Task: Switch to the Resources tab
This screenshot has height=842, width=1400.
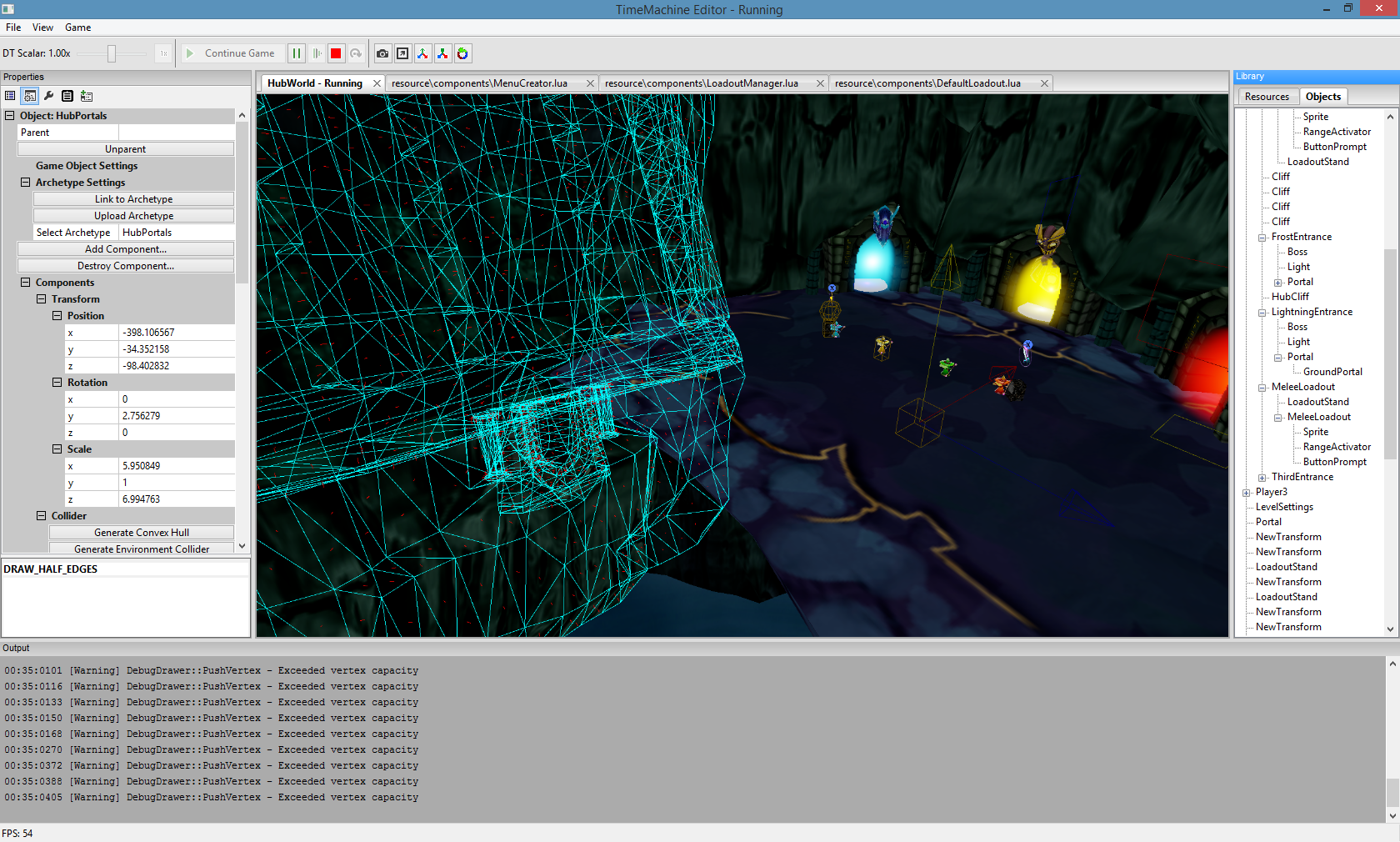Action: 1267,97
